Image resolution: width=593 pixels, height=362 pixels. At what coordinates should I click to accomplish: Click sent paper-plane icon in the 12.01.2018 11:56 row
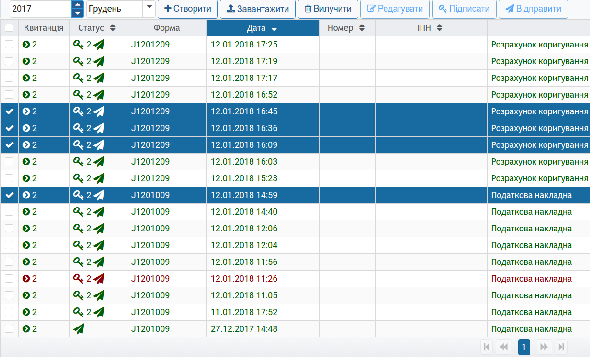(99, 262)
